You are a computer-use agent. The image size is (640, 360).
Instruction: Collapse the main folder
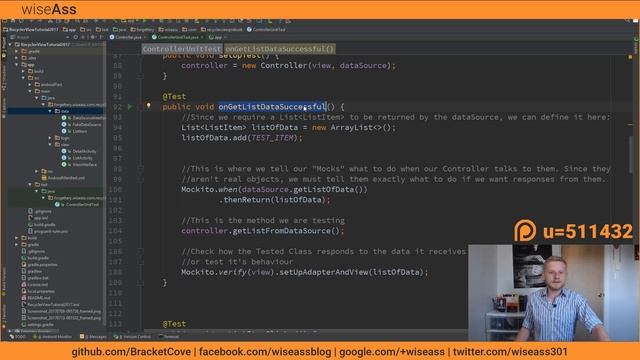point(30,91)
